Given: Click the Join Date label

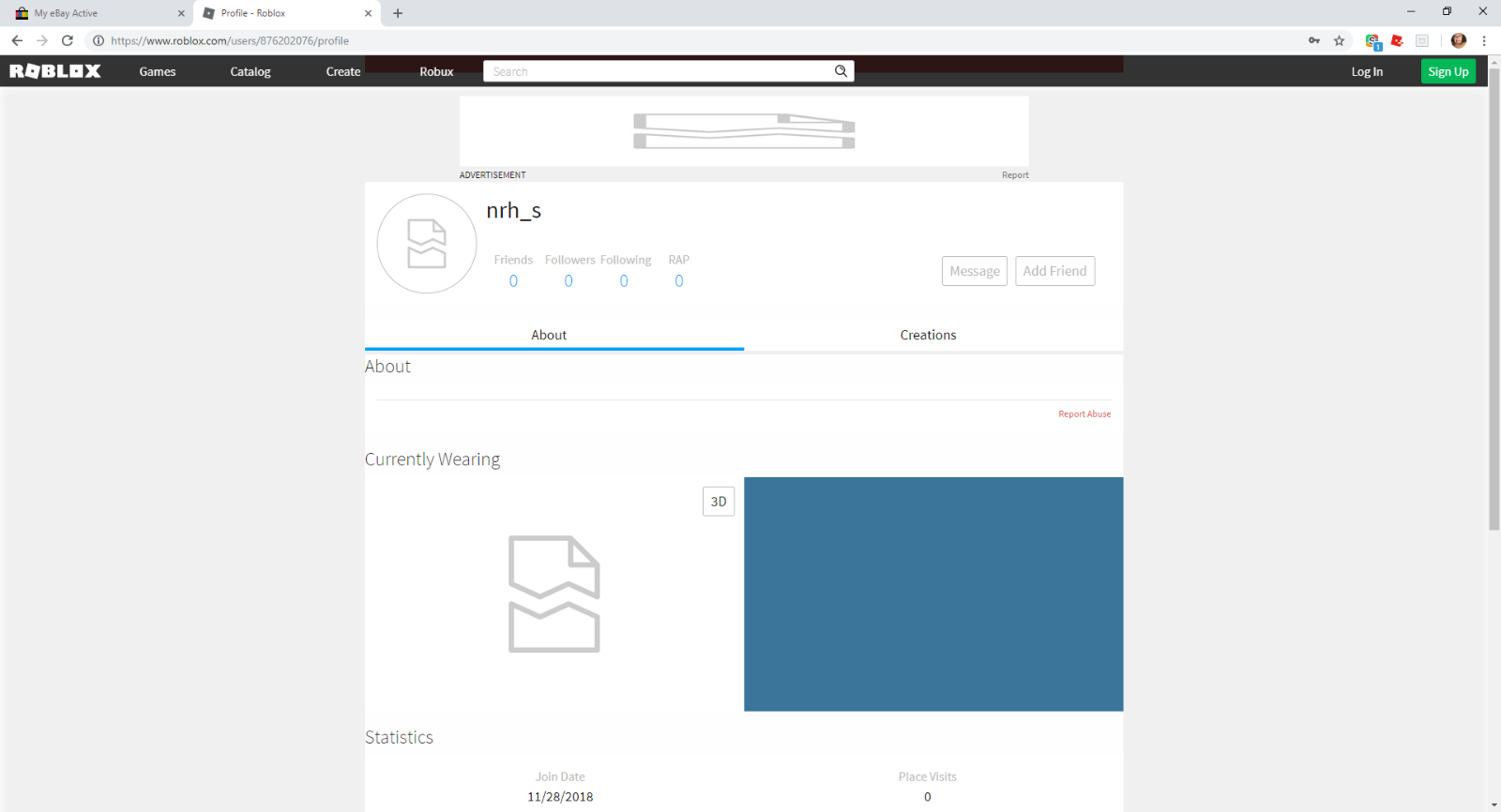Looking at the screenshot, I should coord(560,776).
